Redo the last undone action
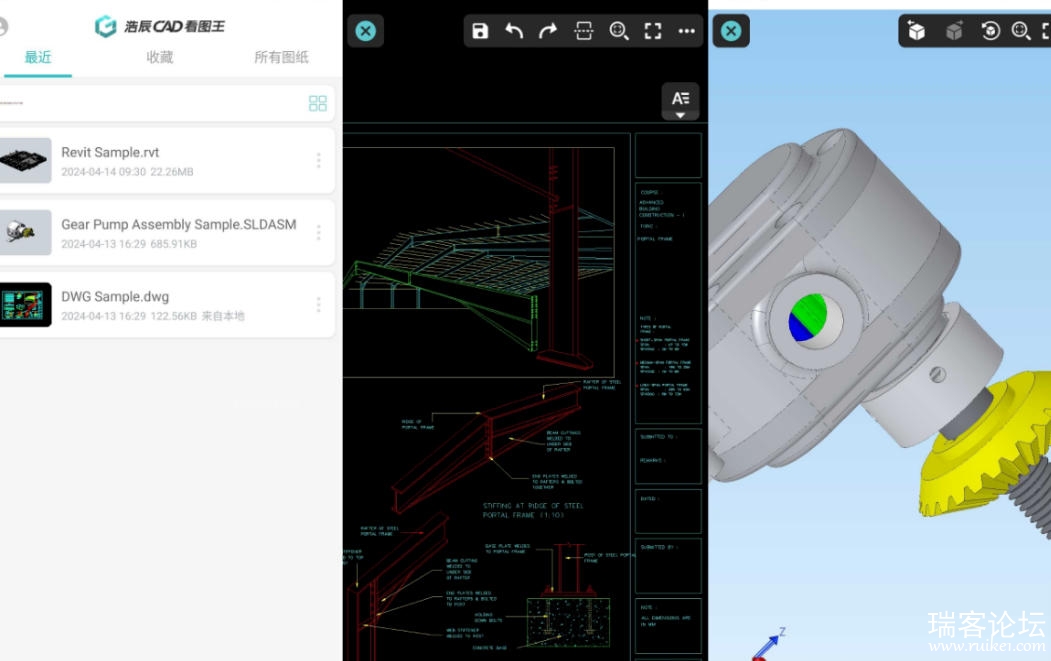 click(548, 31)
